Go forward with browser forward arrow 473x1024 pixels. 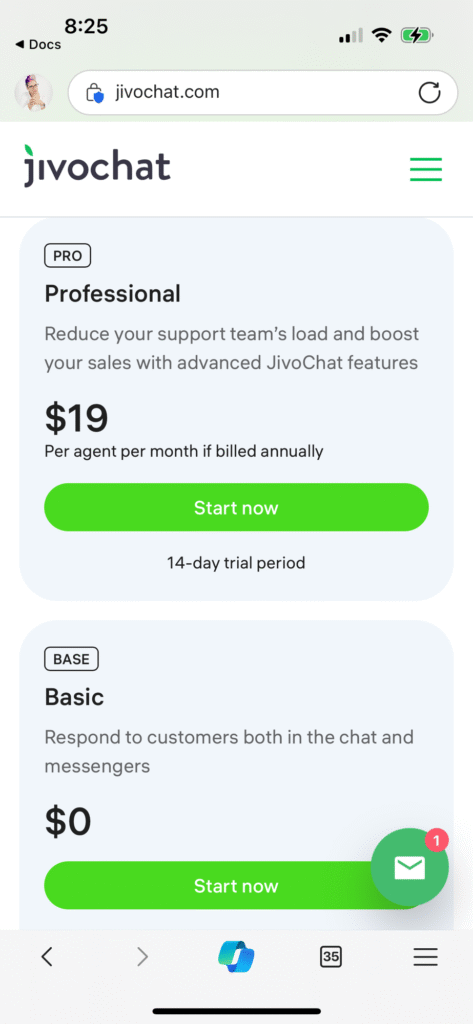pos(142,957)
